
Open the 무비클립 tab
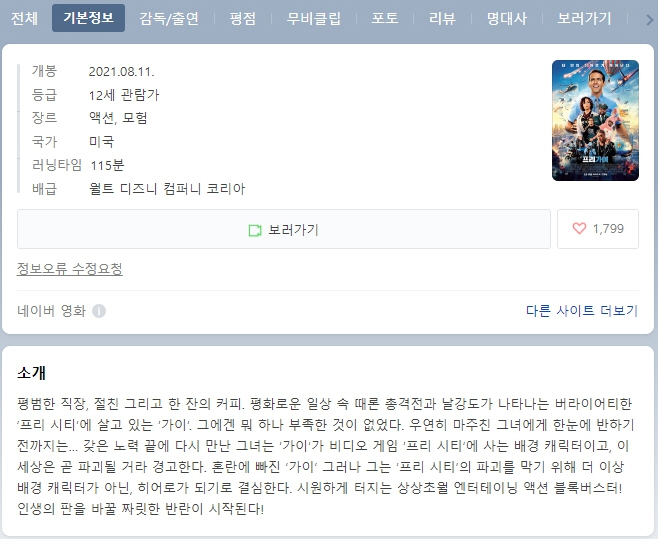tap(313, 18)
